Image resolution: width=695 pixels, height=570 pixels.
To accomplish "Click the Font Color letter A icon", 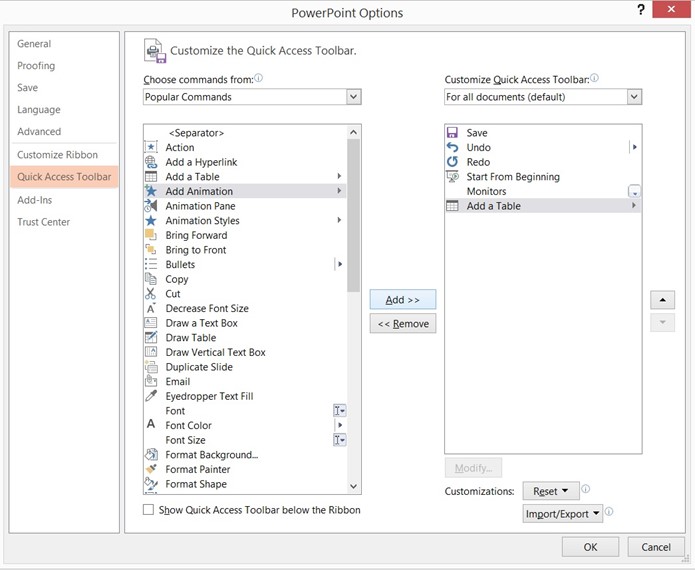I will click(x=151, y=425).
